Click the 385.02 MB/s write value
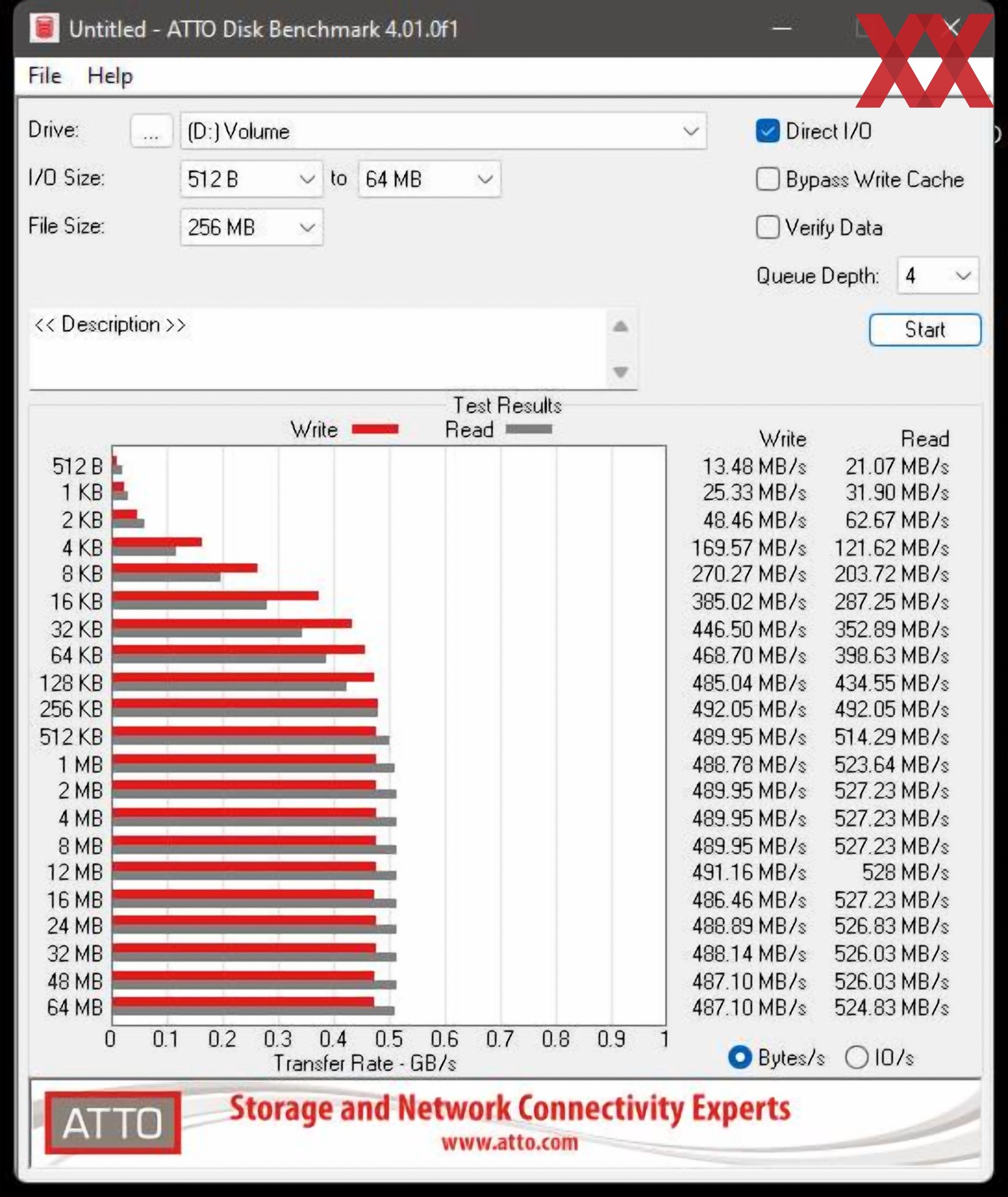 pos(749,602)
